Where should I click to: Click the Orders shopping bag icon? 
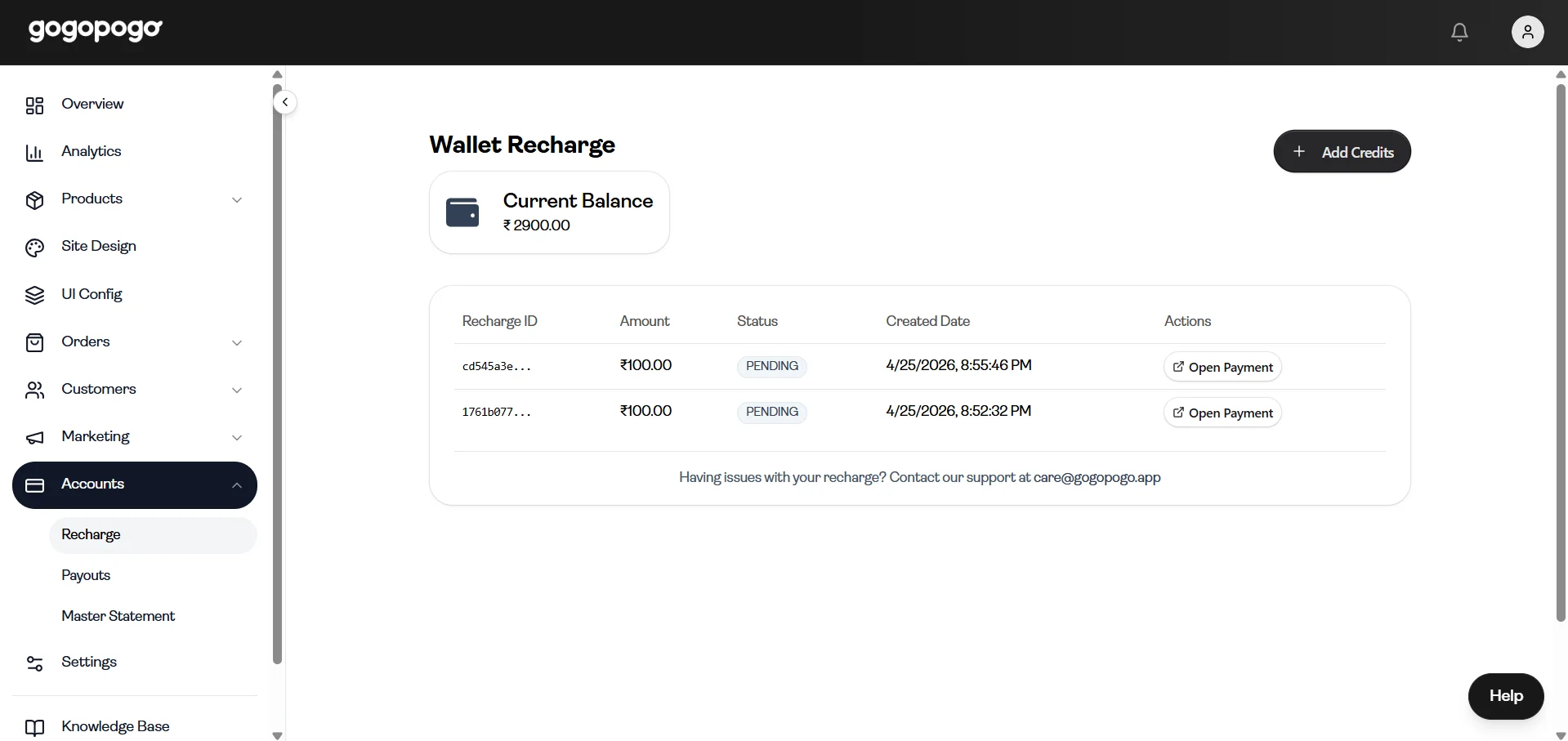point(34,342)
